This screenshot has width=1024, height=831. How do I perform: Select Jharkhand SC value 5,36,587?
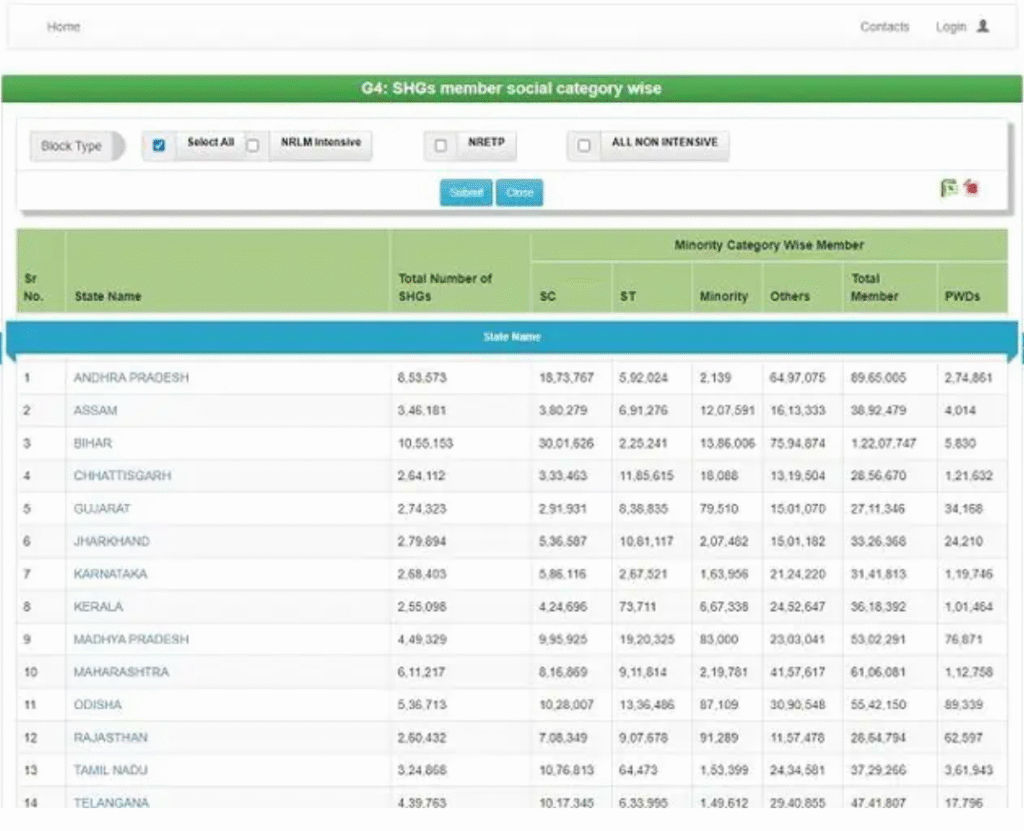[x=563, y=541]
